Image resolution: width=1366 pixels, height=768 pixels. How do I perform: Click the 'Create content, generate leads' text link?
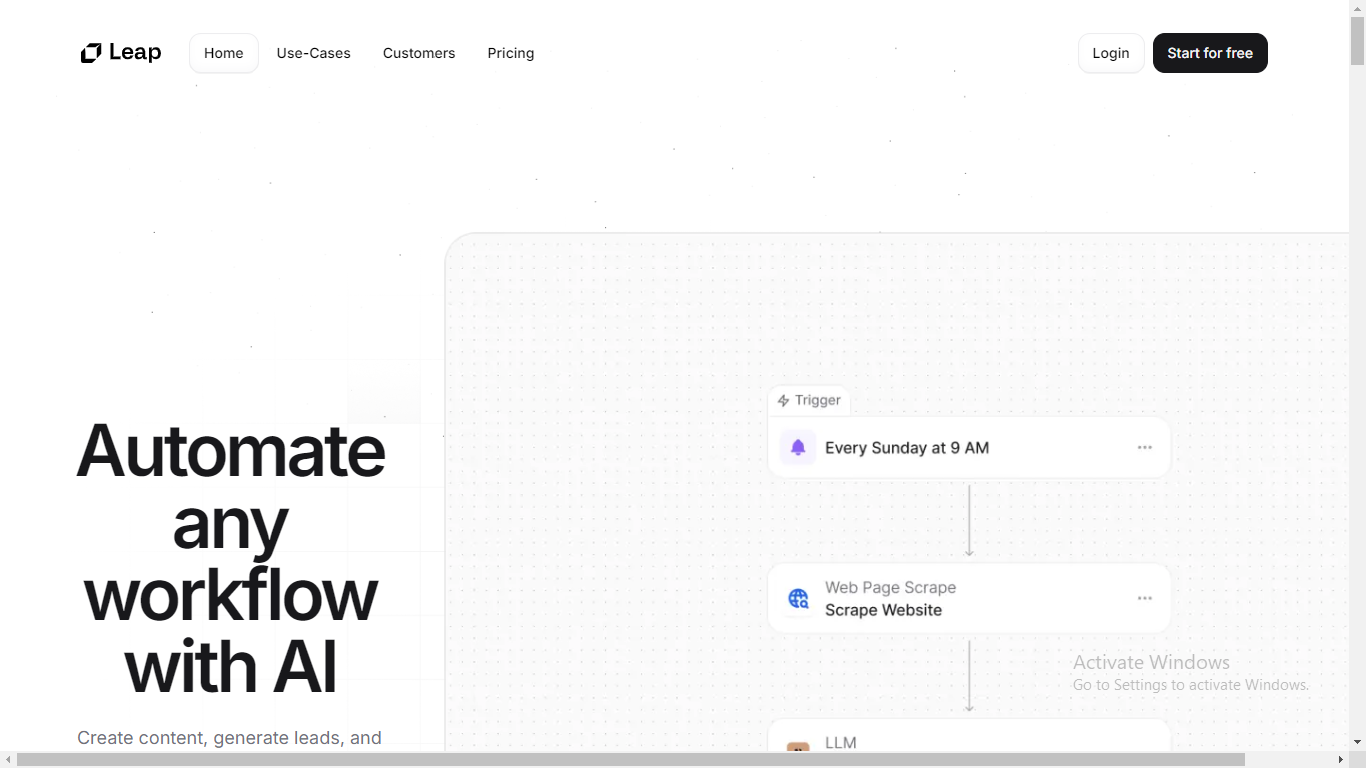click(x=229, y=737)
